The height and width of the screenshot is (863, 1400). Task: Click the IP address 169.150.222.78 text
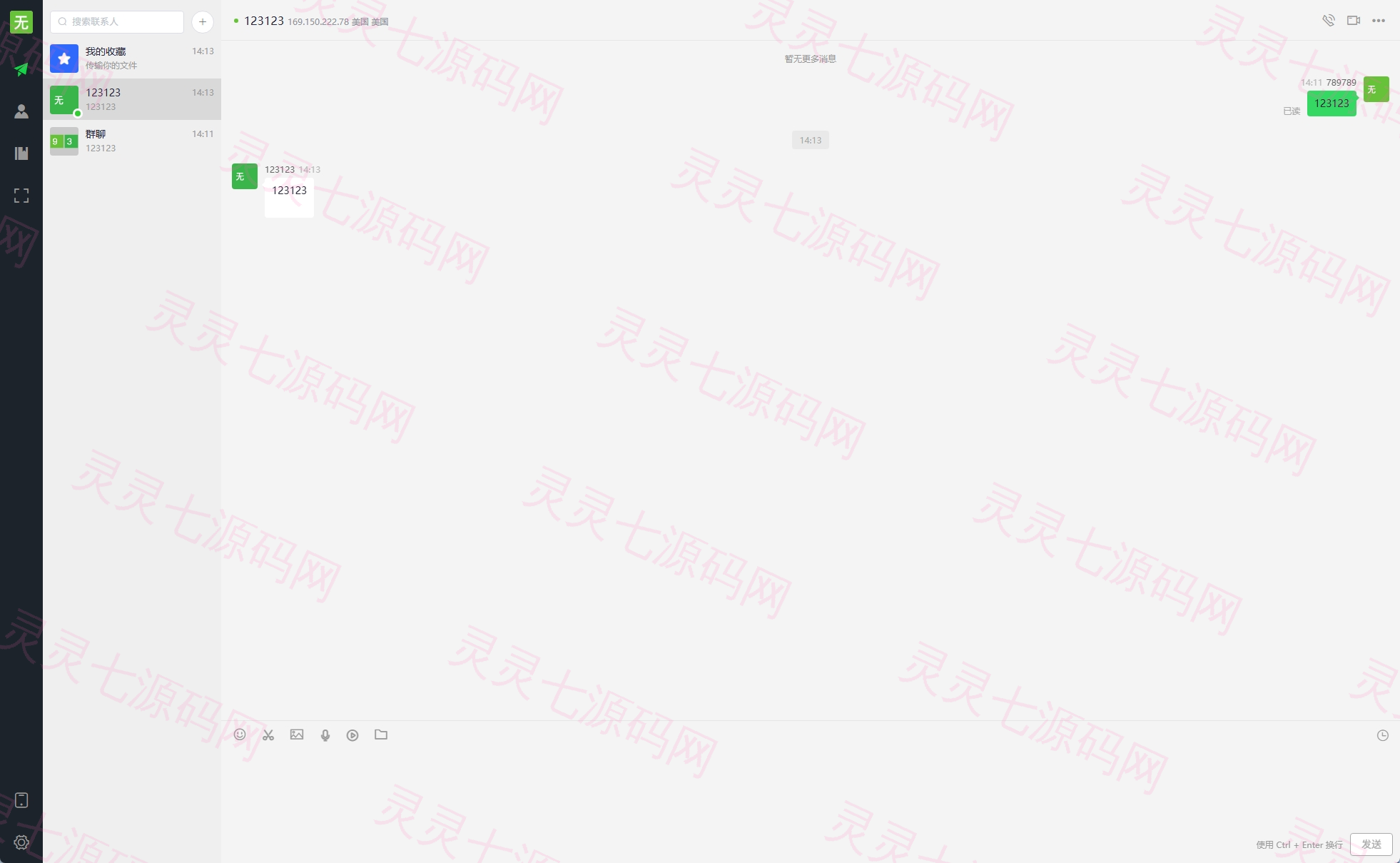318,22
